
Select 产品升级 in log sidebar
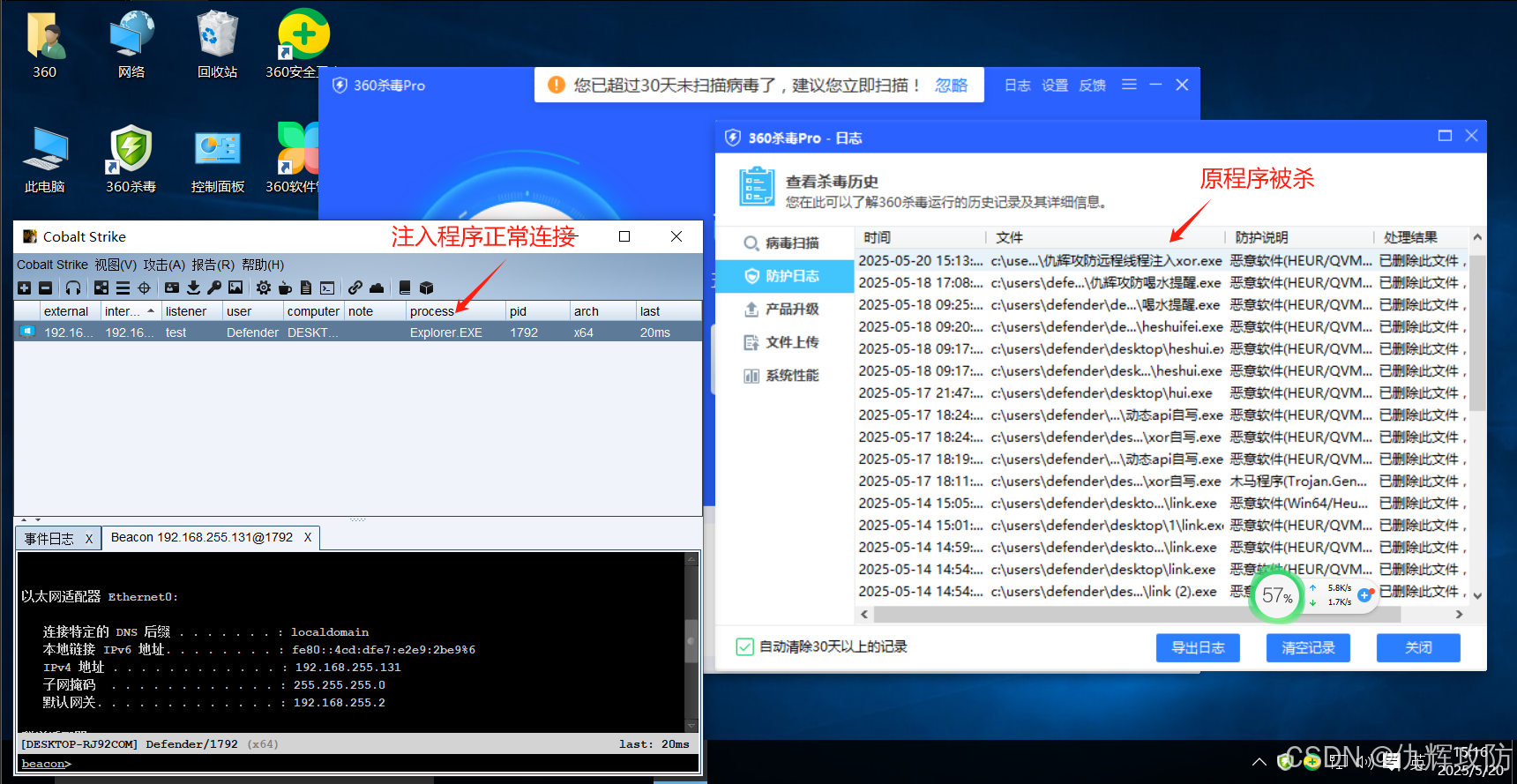pos(784,310)
